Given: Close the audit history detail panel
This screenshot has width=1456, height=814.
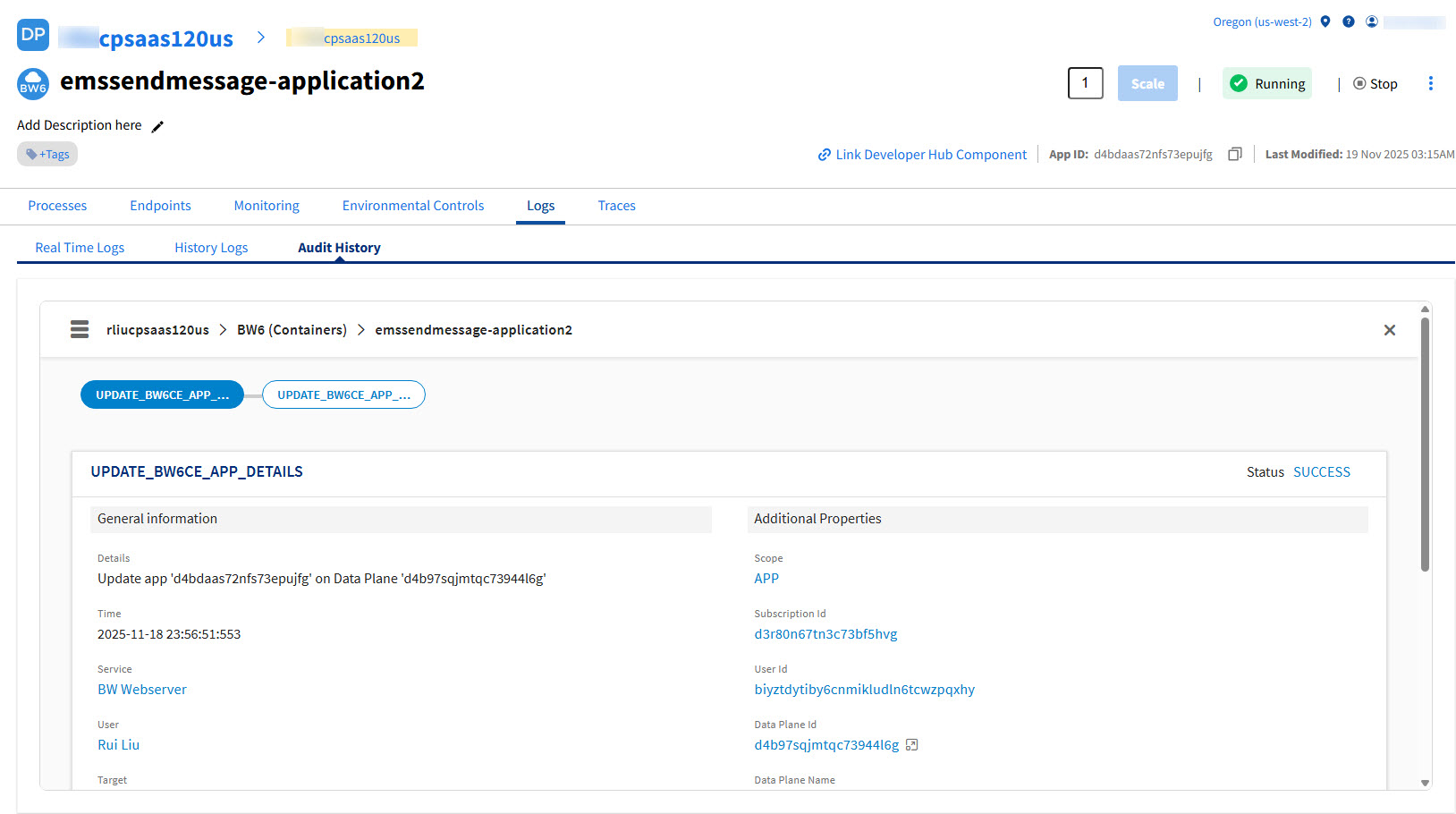Looking at the screenshot, I should click(1389, 330).
